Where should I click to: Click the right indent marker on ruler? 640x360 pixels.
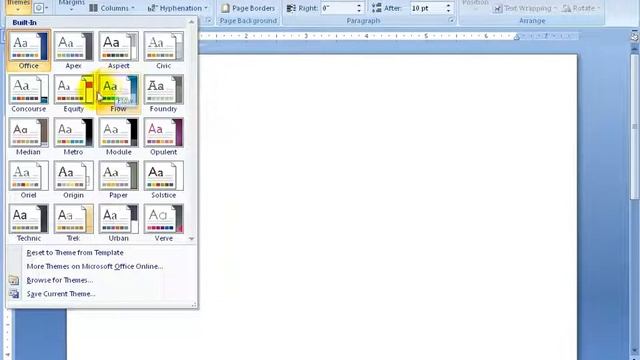[516, 37]
